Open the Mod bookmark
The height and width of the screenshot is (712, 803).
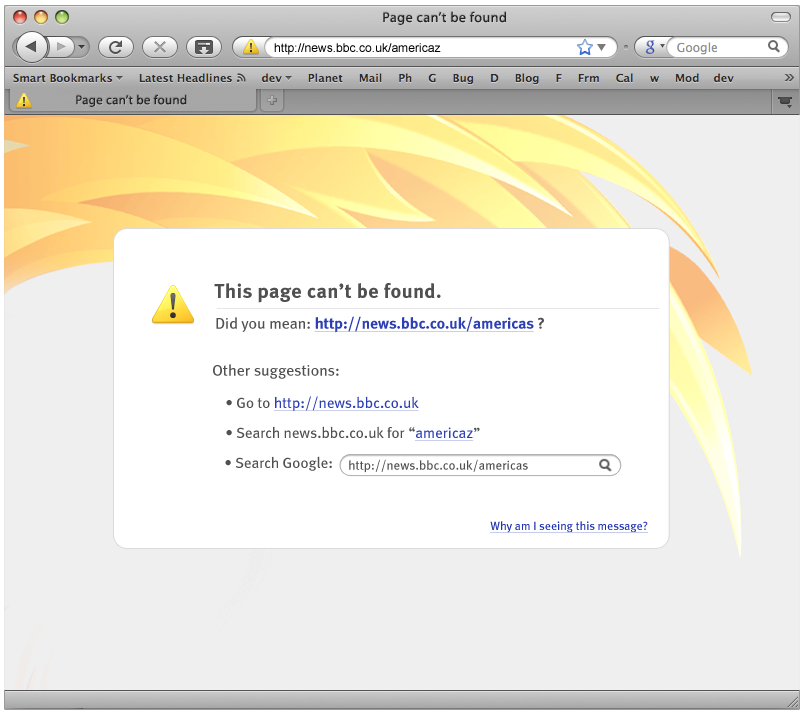(687, 78)
